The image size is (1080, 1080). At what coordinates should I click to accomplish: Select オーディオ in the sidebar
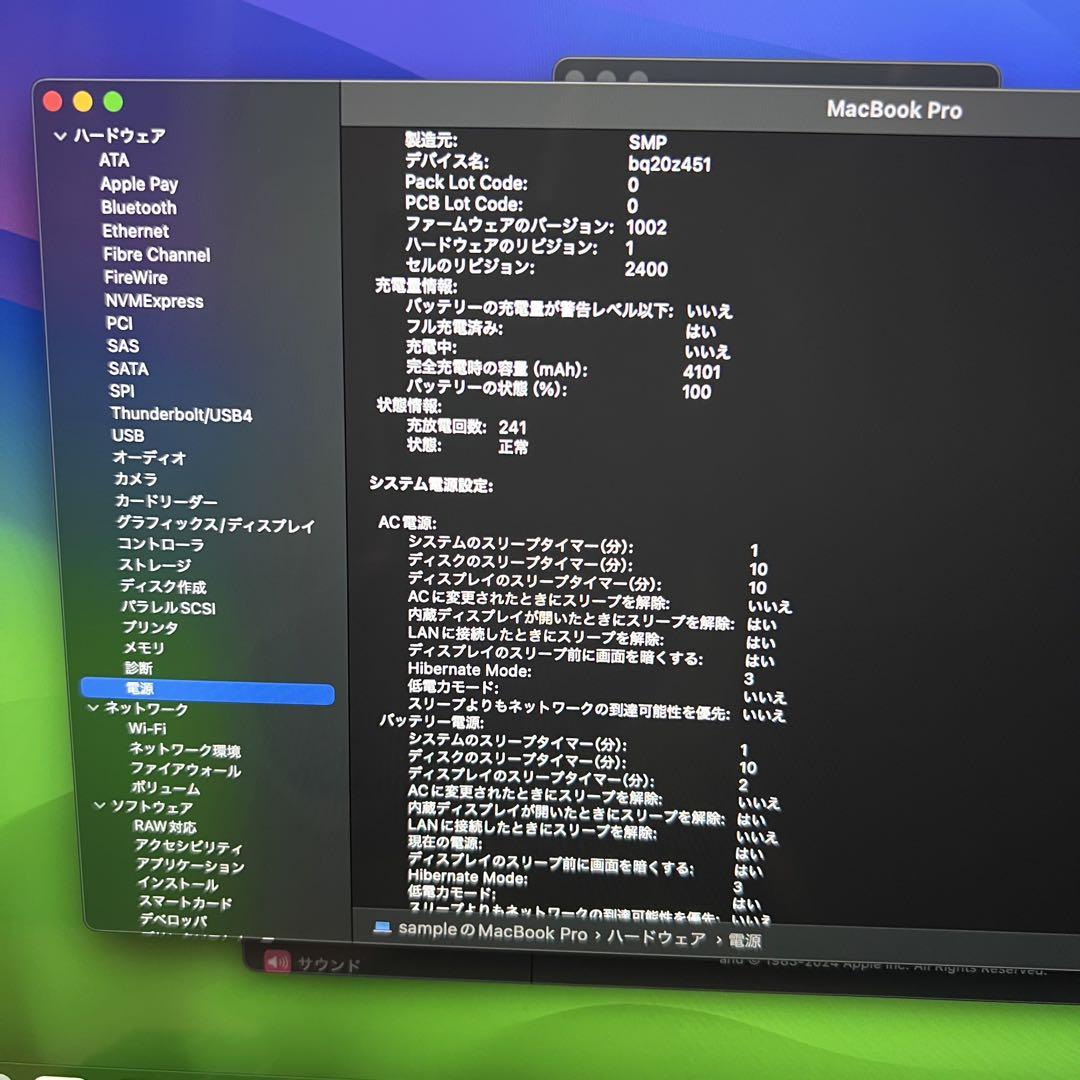[x=149, y=457]
